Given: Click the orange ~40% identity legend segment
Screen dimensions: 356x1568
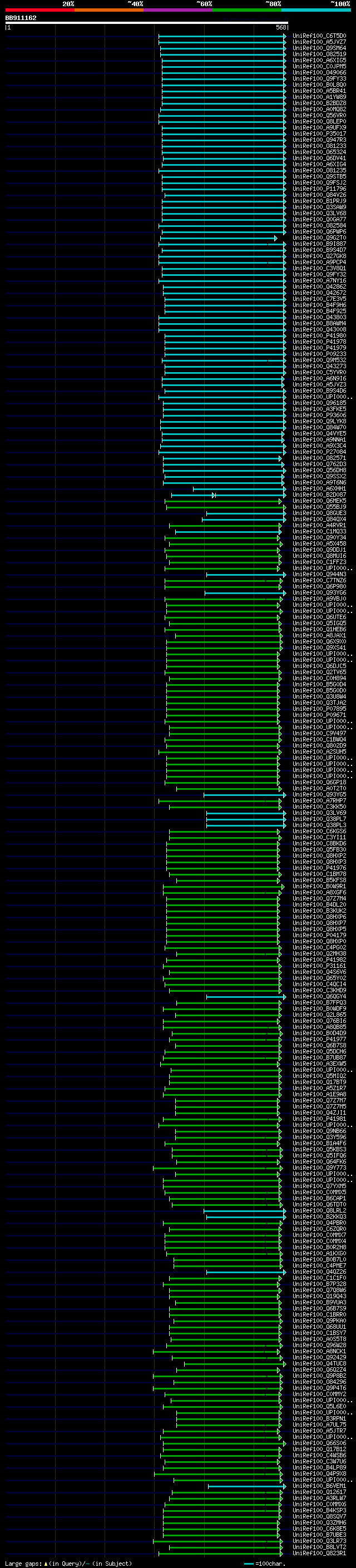Looking at the screenshot, I should pyautogui.click(x=109, y=10).
